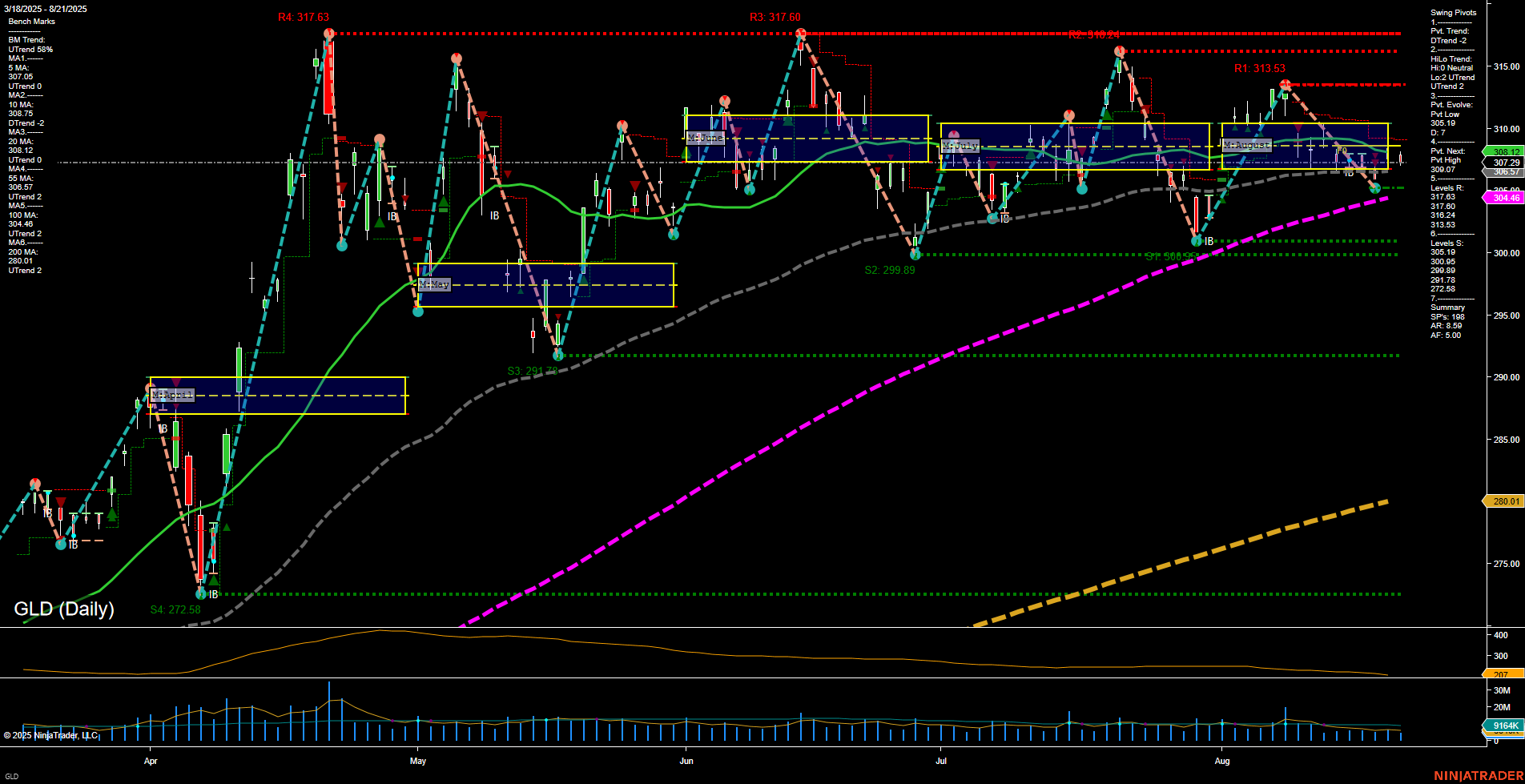Select the teal pivot circle beneath the M-June box

pos(751,191)
